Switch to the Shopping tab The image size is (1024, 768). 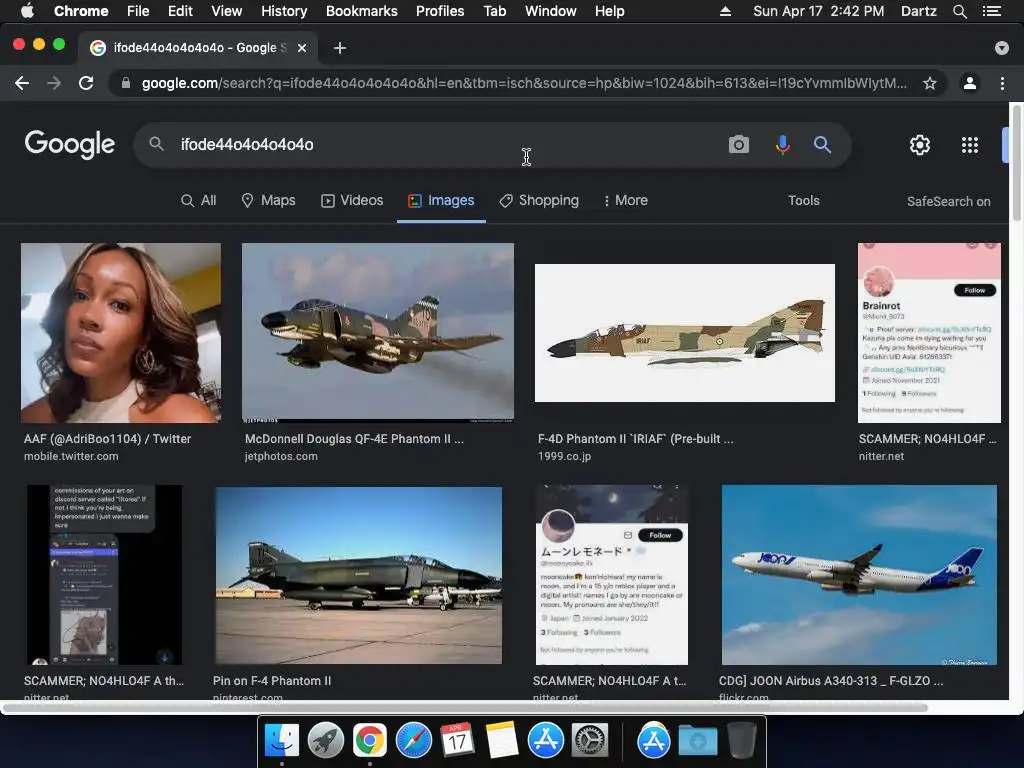pyautogui.click(x=539, y=200)
